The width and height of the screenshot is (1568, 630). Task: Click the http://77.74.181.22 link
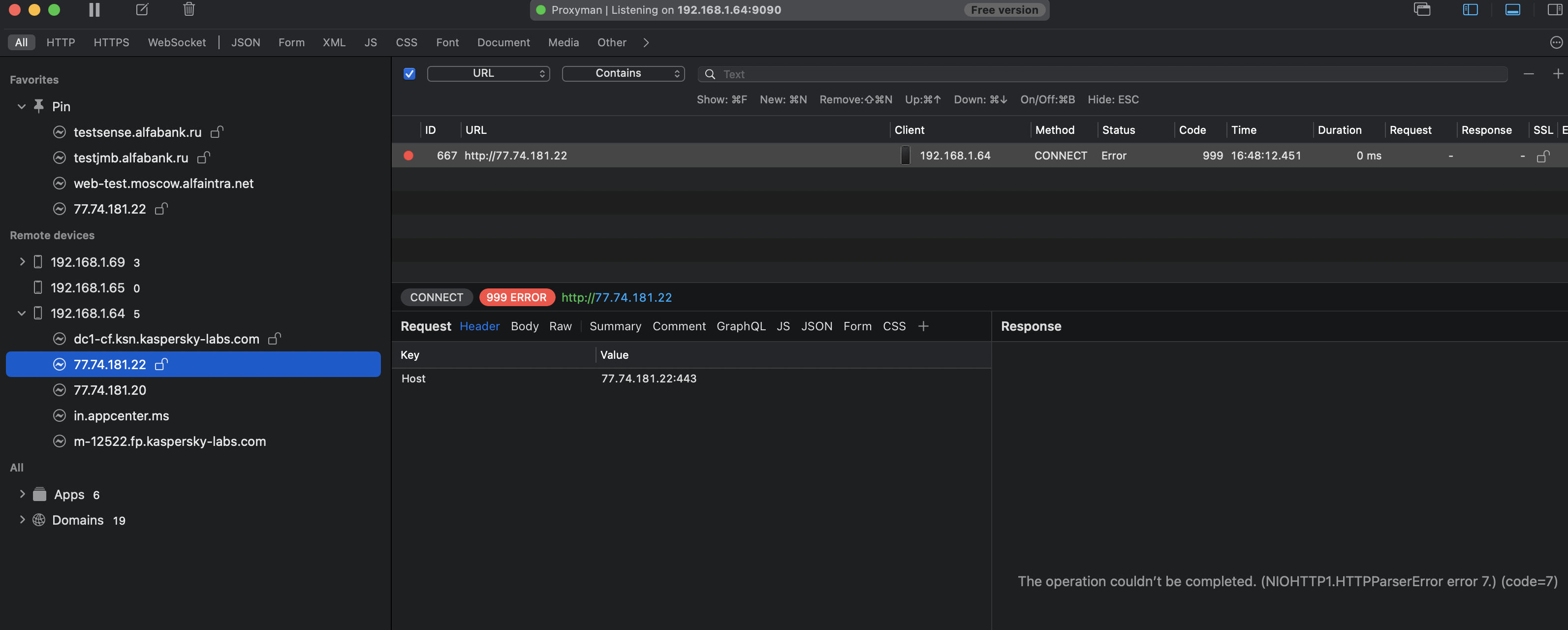click(616, 297)
